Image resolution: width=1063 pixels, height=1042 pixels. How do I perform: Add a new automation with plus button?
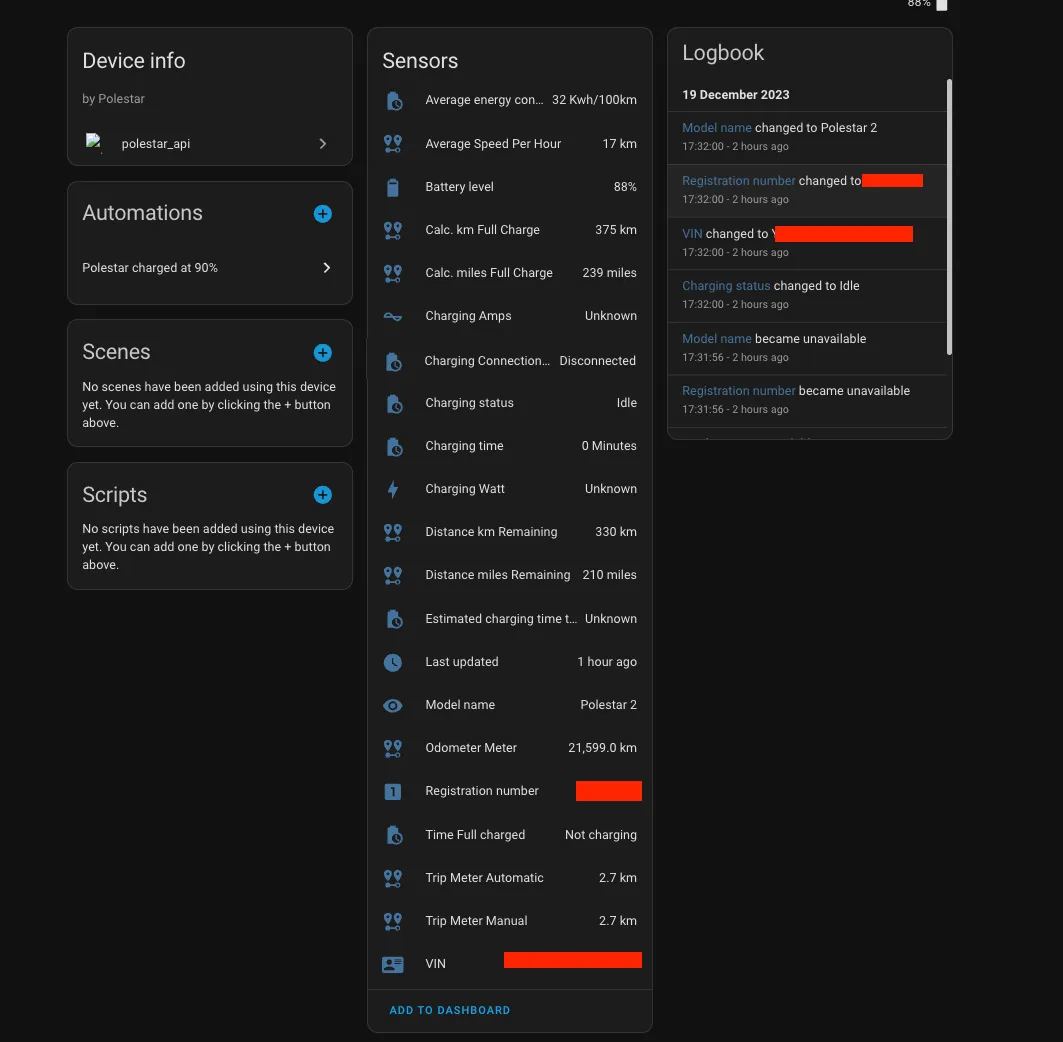(x=323, y=214)
